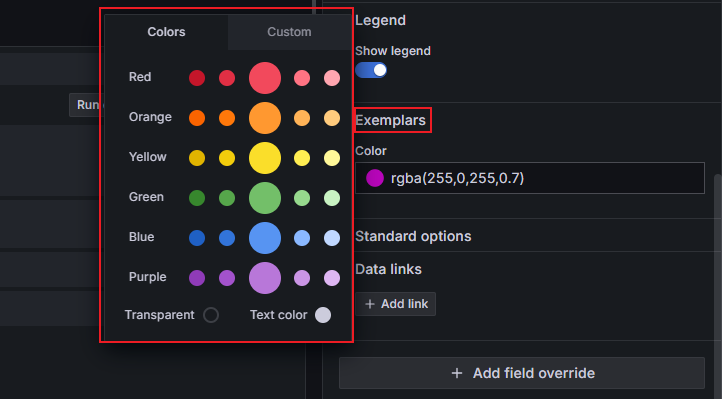The width and height of the screenshot is (722, 399).
Task: Collapse the Data links section
Action: click(388, 269)
